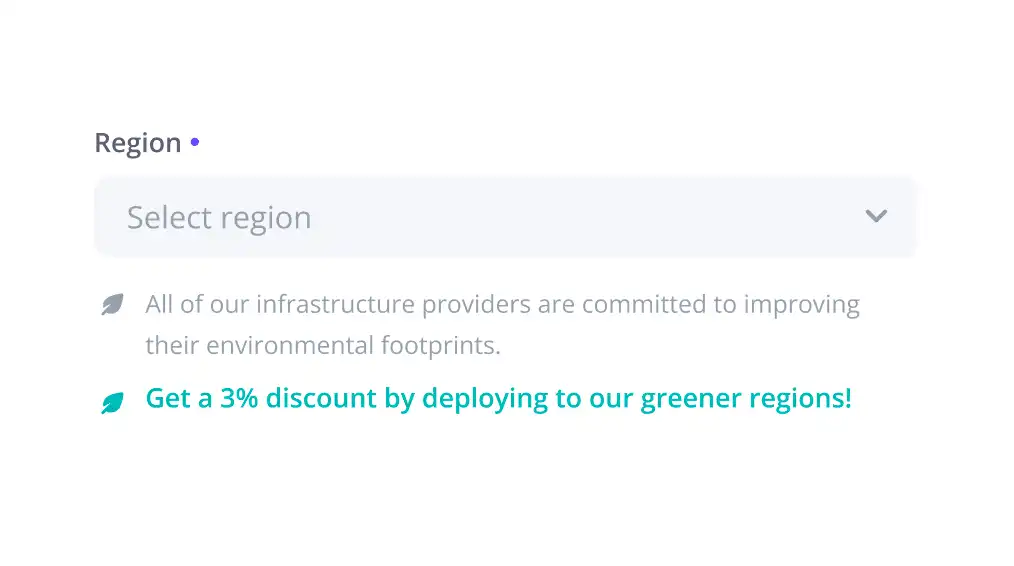Click the "Select region" placeholder text
Image resolution: width=1014 pixels, height=566 pixels.
tap(219, 218)
